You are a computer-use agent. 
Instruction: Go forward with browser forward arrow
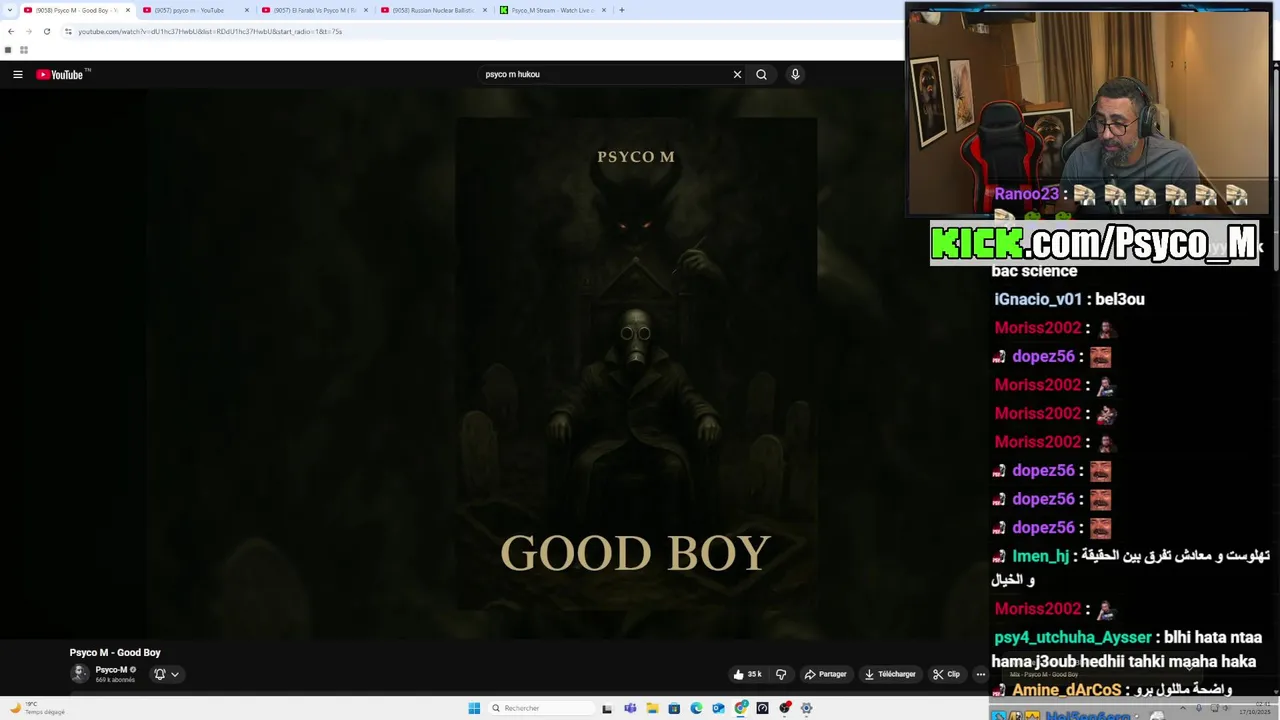click(x=28, y=31)
